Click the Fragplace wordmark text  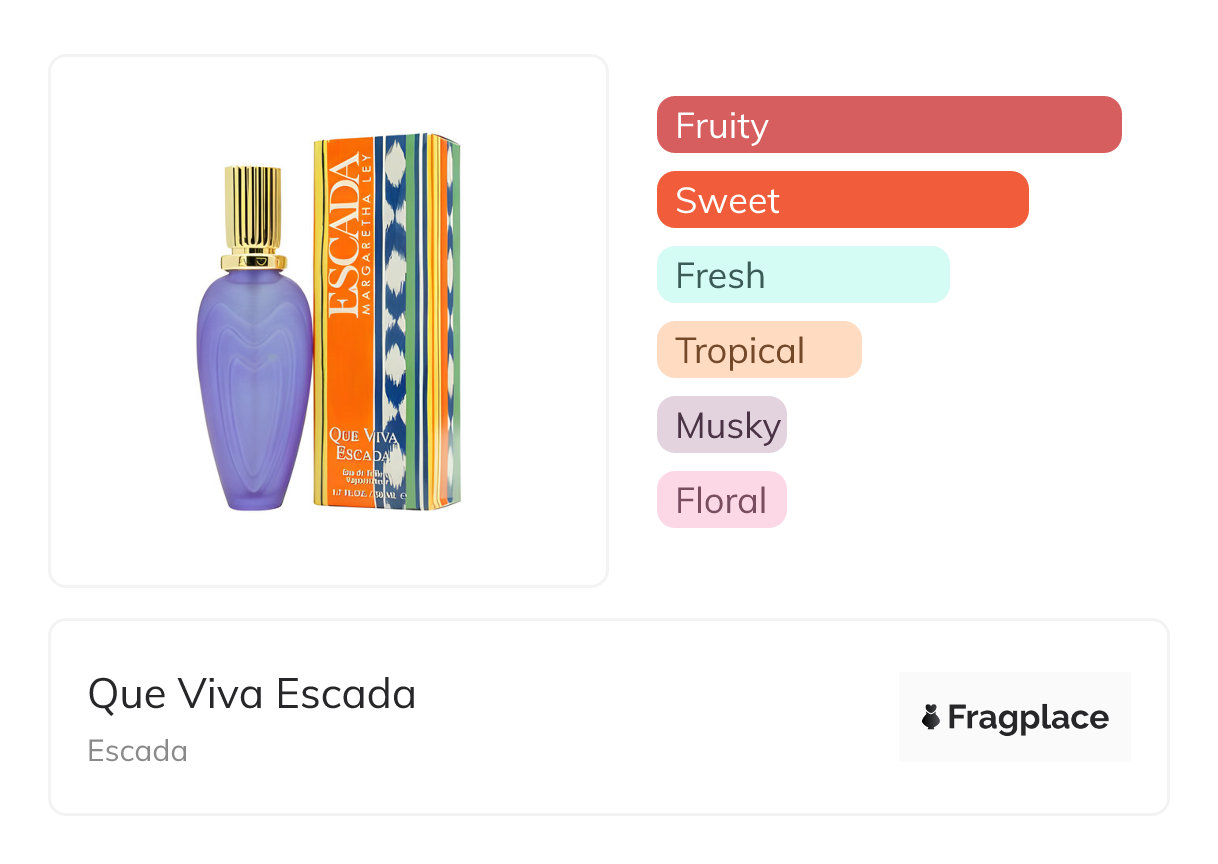point(1028,717)
